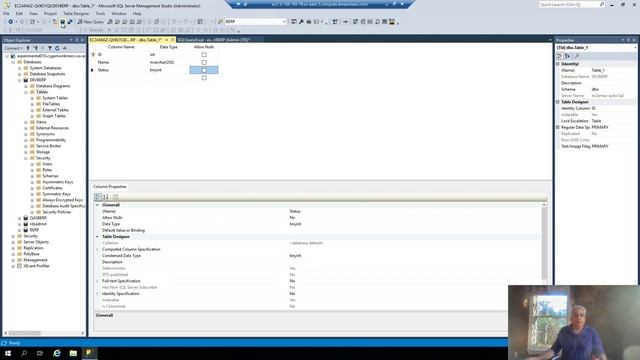Click the Save All toolbar icon
Screen dimensions: 640x360
(x=70, y=22)
